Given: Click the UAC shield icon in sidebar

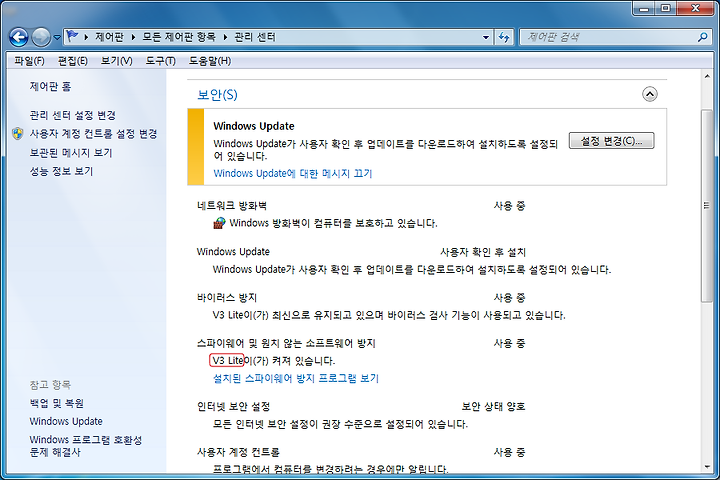Looking at the screenshot, I should coord(17,134).
